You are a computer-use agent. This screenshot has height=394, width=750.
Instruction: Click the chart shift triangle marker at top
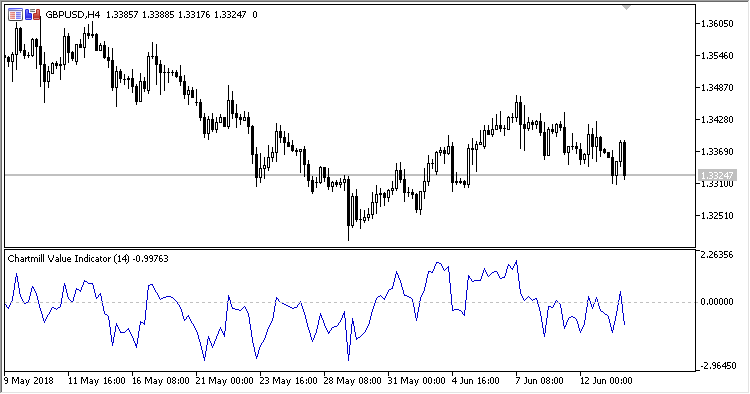627,7
